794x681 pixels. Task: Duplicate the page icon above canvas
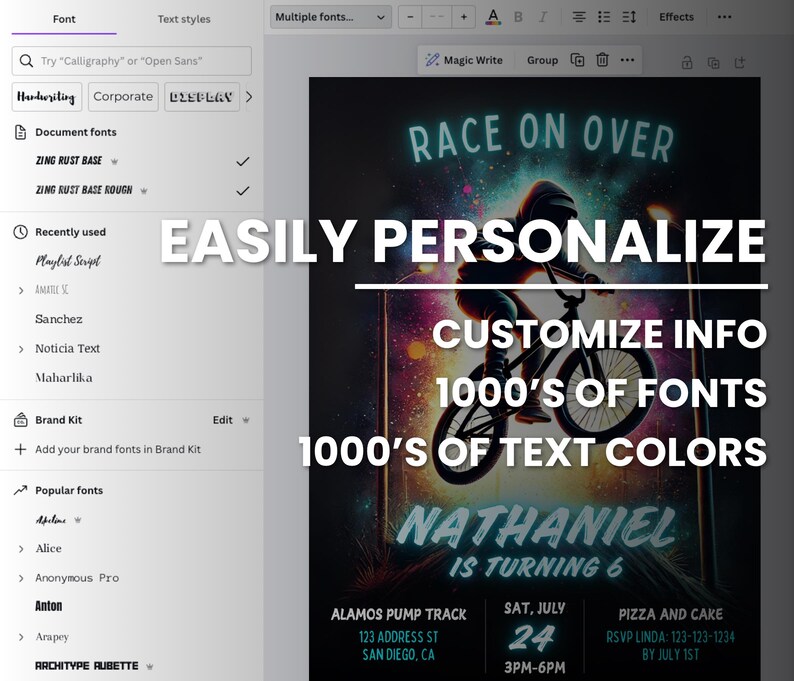tap(713, 63)
